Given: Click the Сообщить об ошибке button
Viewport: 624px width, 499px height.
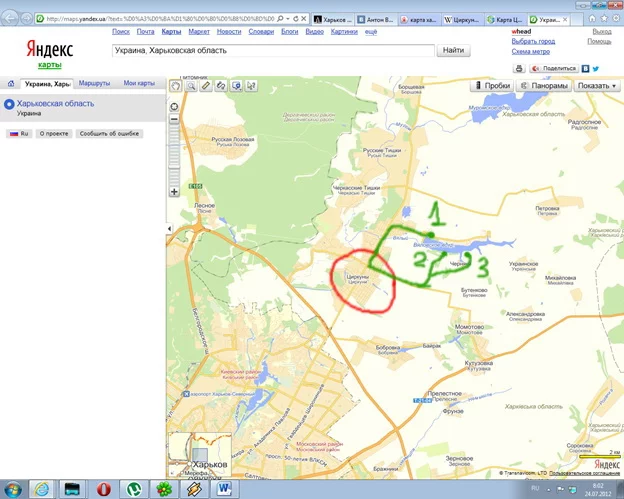Looking at the screenshot, I should [x=109, y=133].
